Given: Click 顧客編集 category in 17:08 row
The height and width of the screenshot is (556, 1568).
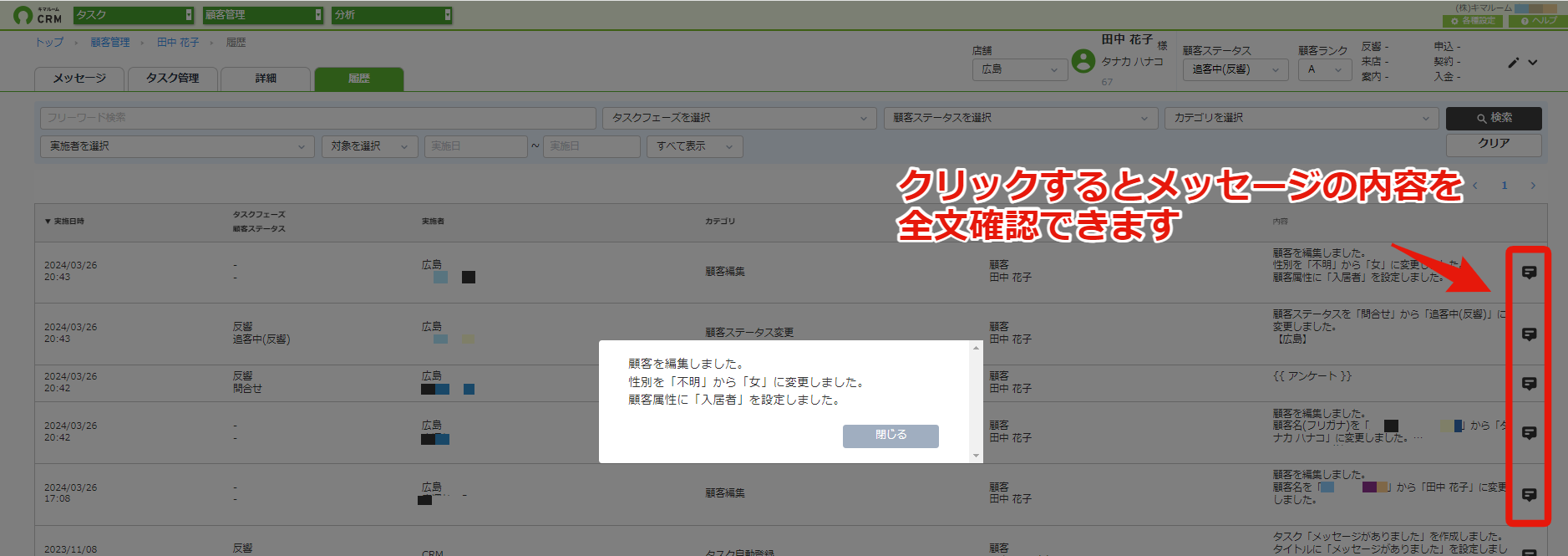Looking at the screenshot, I should 725,493.
